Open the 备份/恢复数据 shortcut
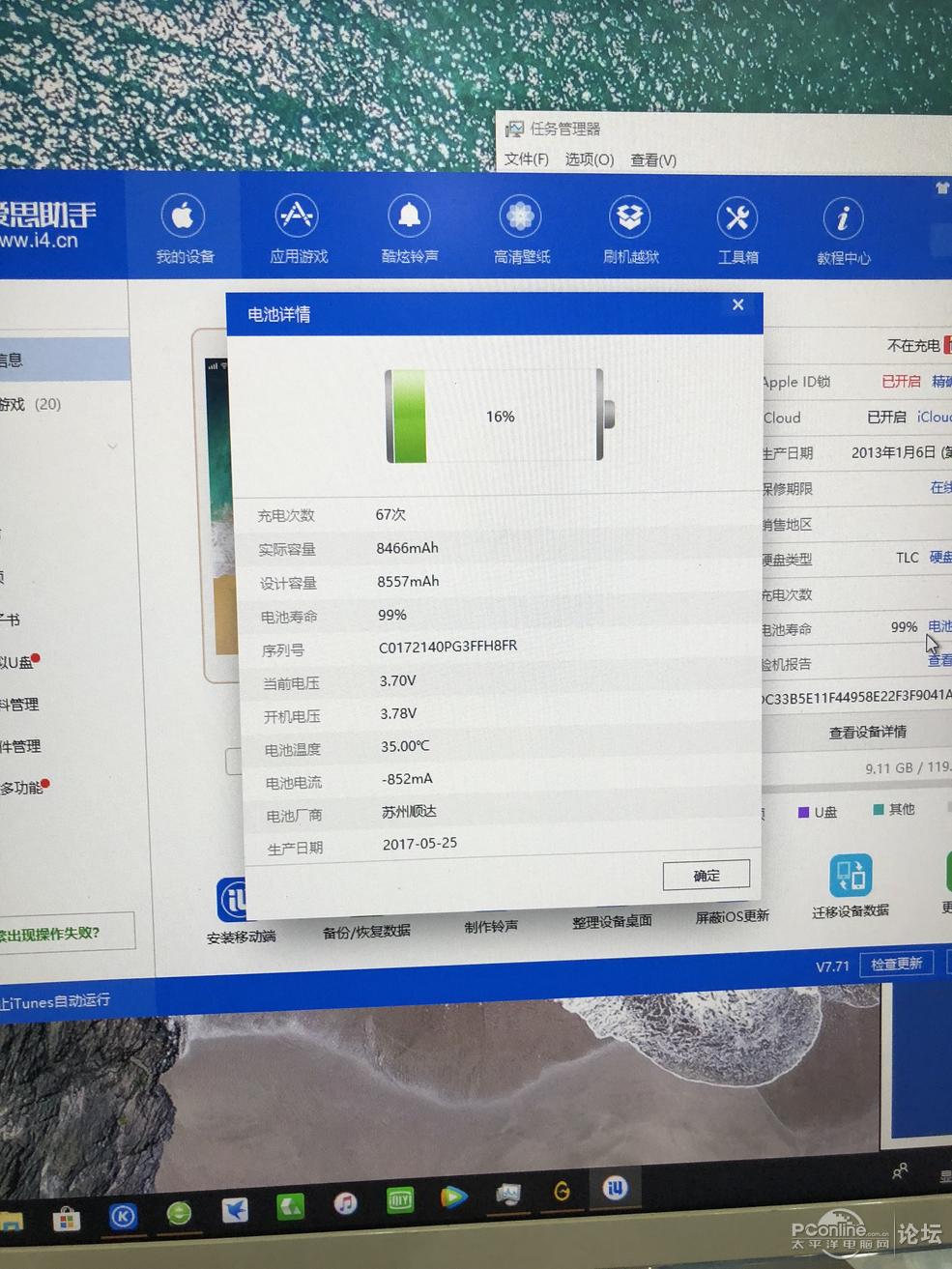Screen dimensions: 952x1269 (366, 931)
